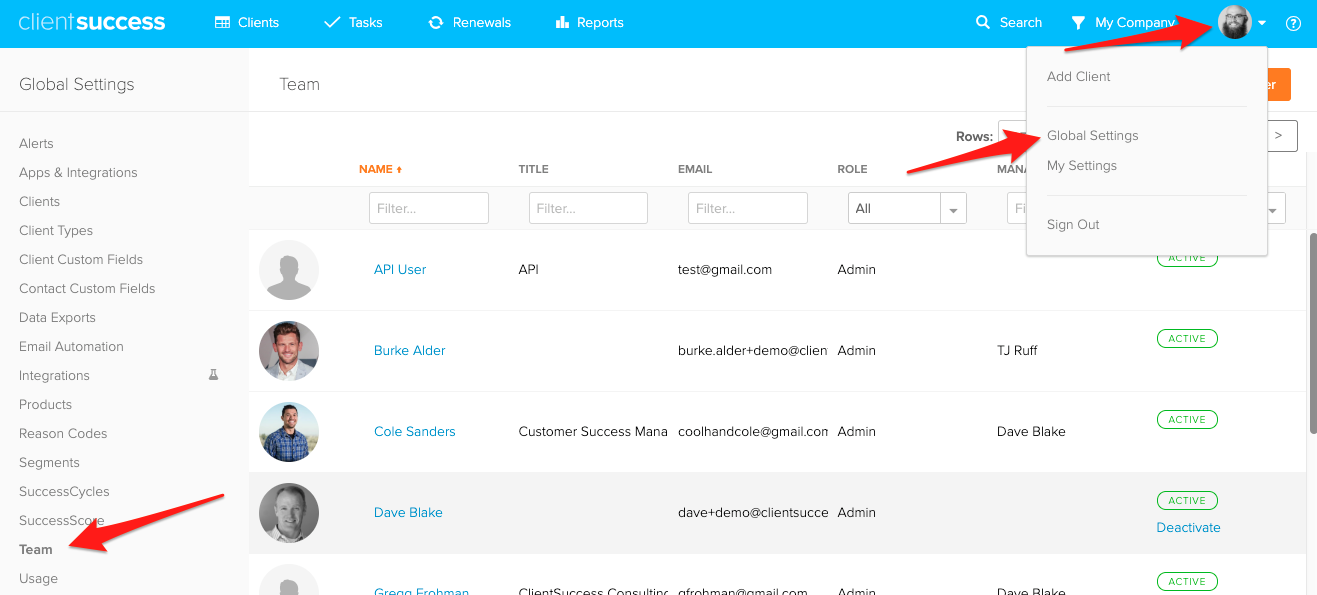
Task: Click the Renewals refresh icon
Action: tap(436, 22)
